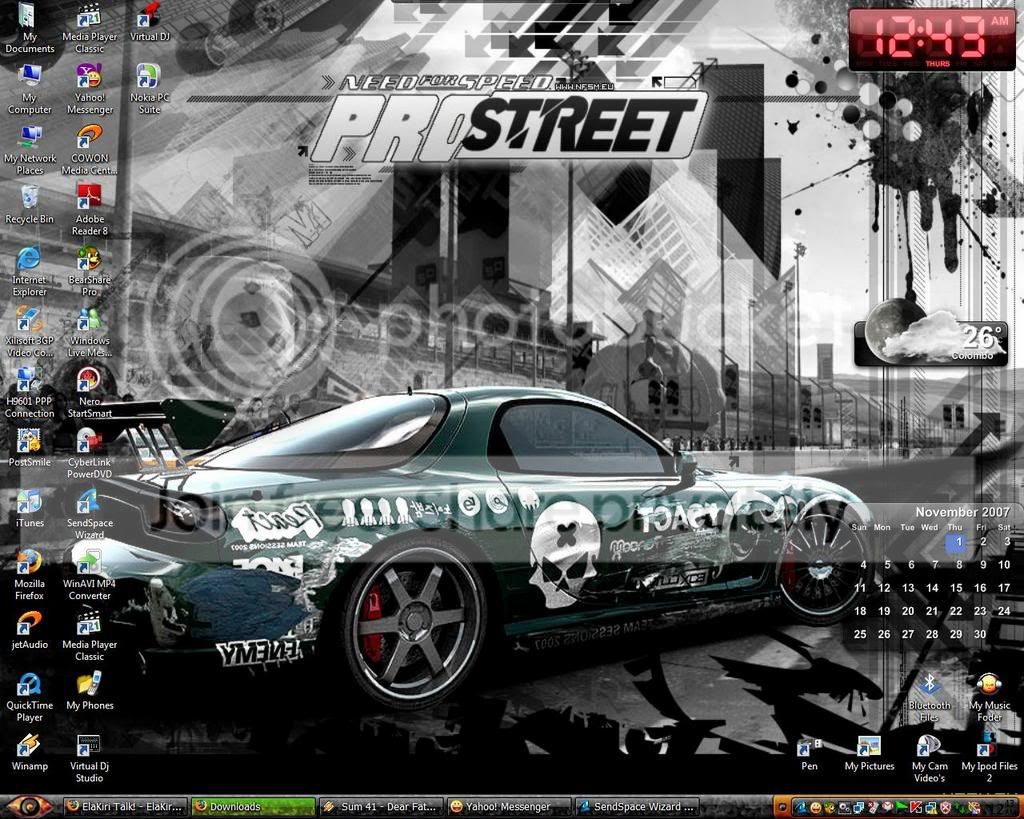Select day 30 in calendar widget
The image size is (1024, 819).
coord(980,634)
